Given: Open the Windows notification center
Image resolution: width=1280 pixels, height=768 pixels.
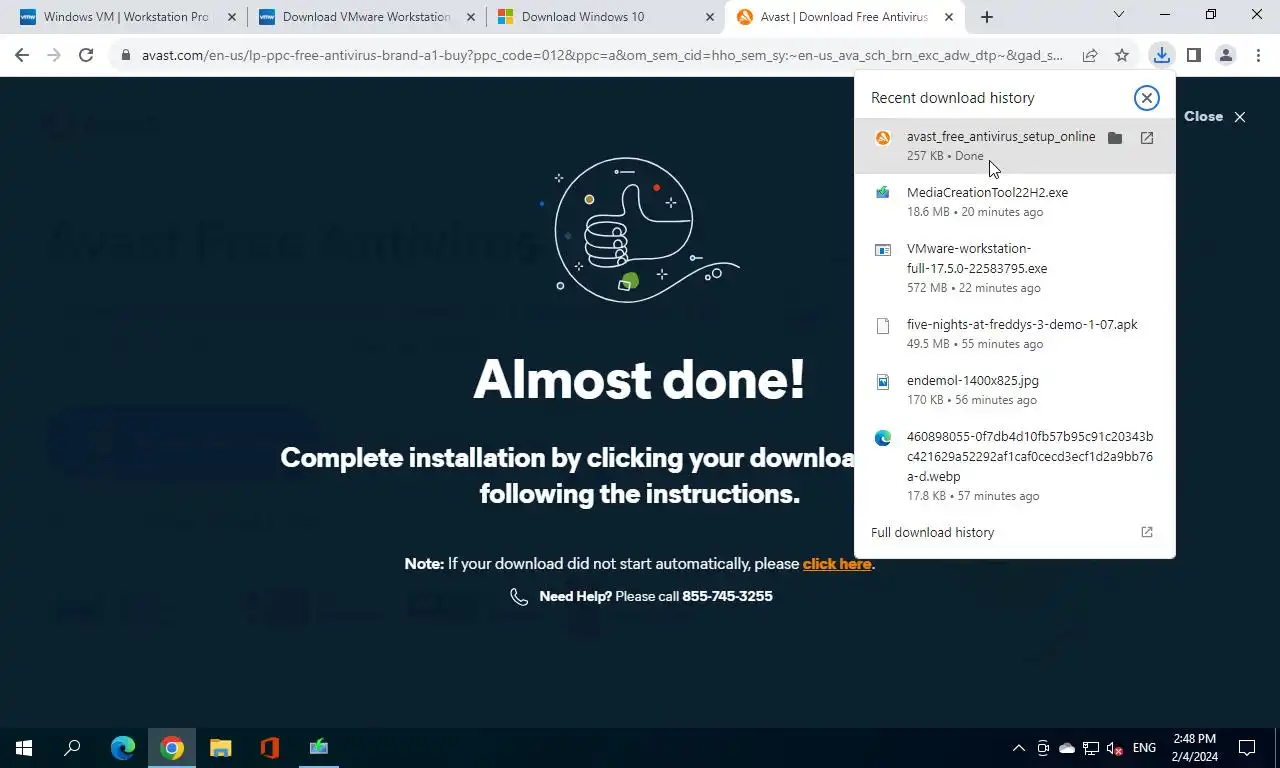Looking at the screenshot, I should [x=1247, y=748].
